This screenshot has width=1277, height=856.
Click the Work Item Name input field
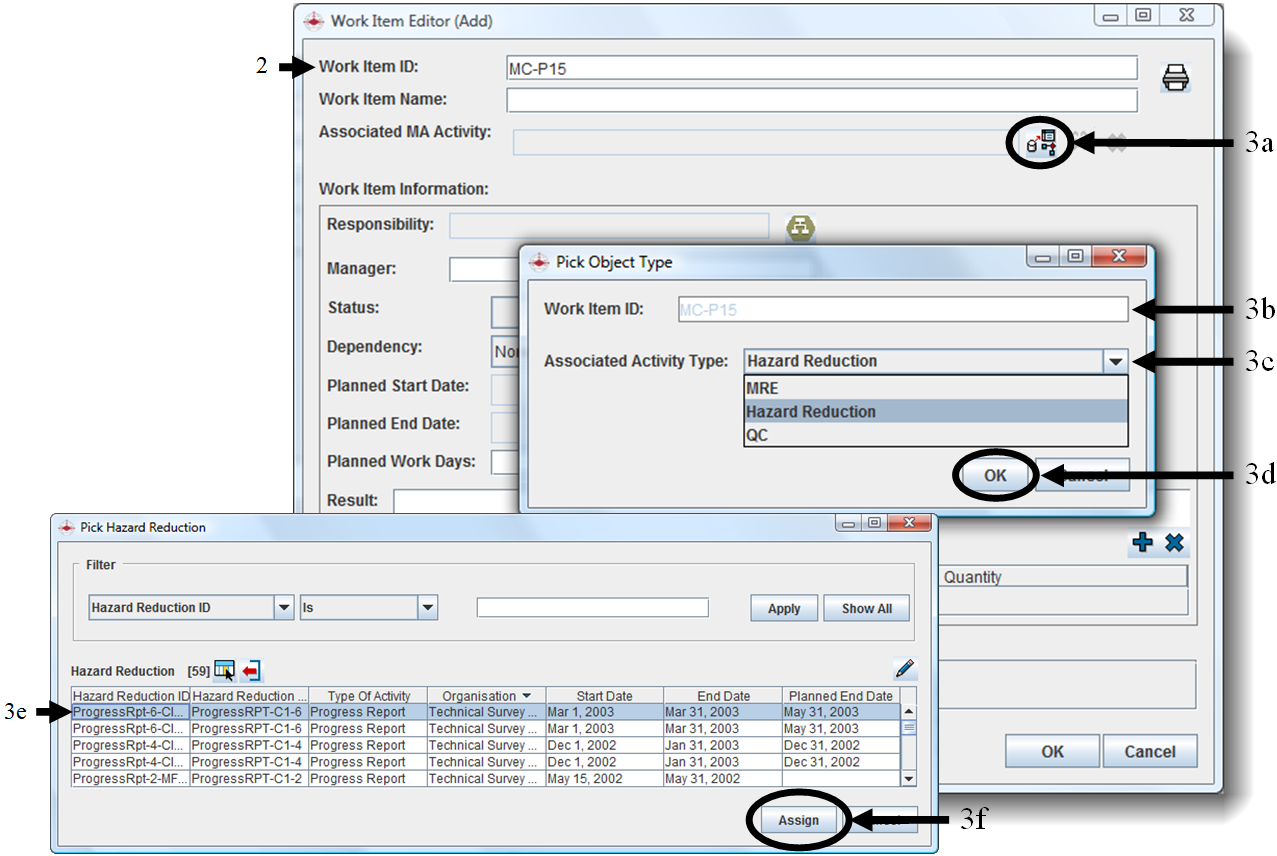(821, 100)
